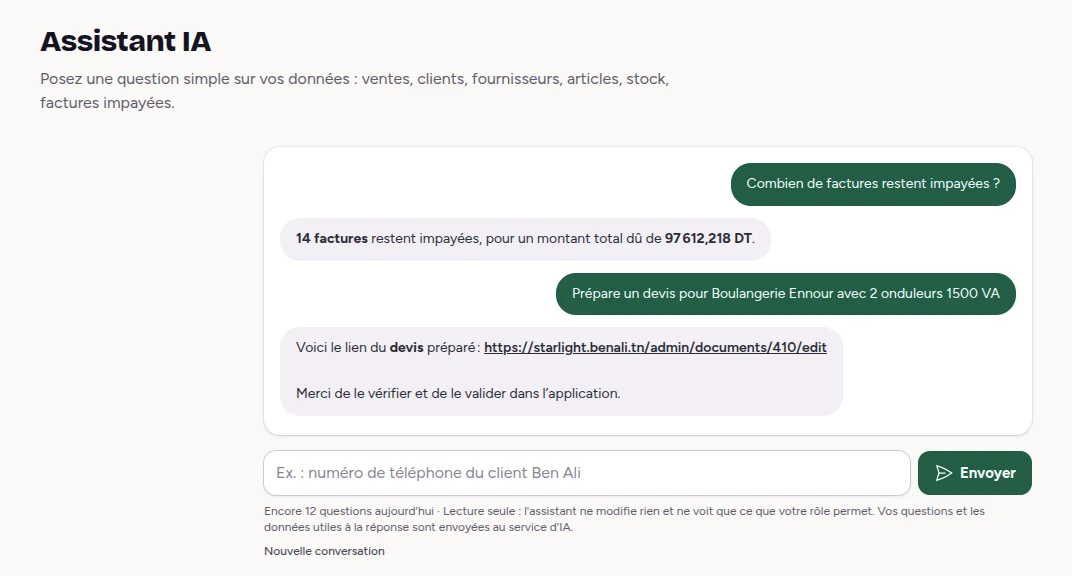Viewport: 1072px width, 576px height.
Task: Click the Assistant IA heading
Action: tap(126, 41)
